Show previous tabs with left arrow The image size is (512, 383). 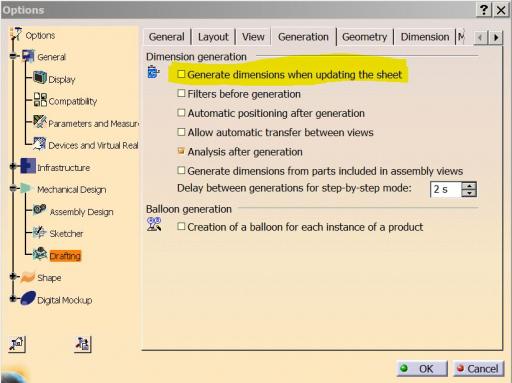point(480,37)
